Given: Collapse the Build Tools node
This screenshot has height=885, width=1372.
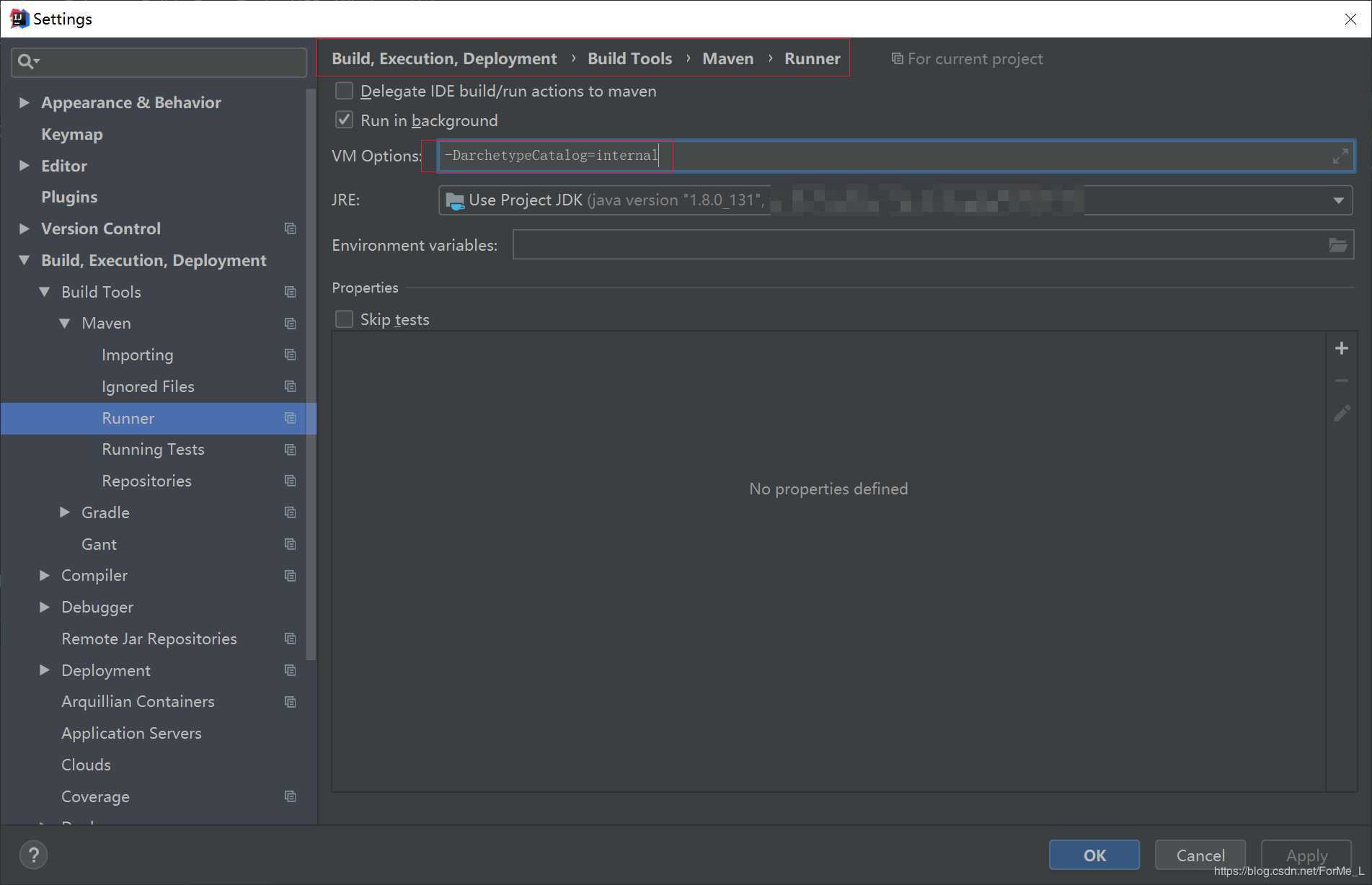Looking at the screenshot, I should (45, 292).
